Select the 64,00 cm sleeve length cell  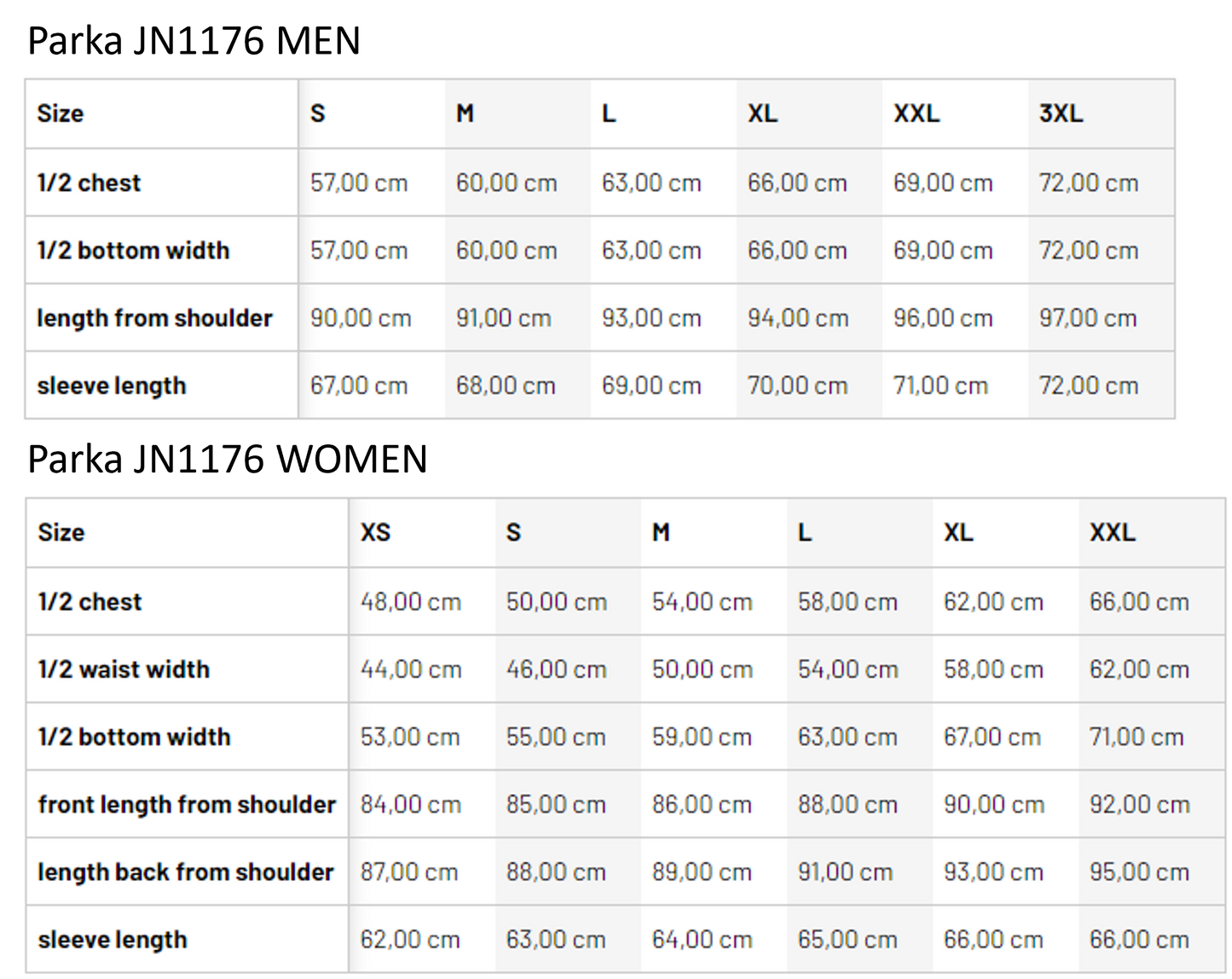(702, 940)
